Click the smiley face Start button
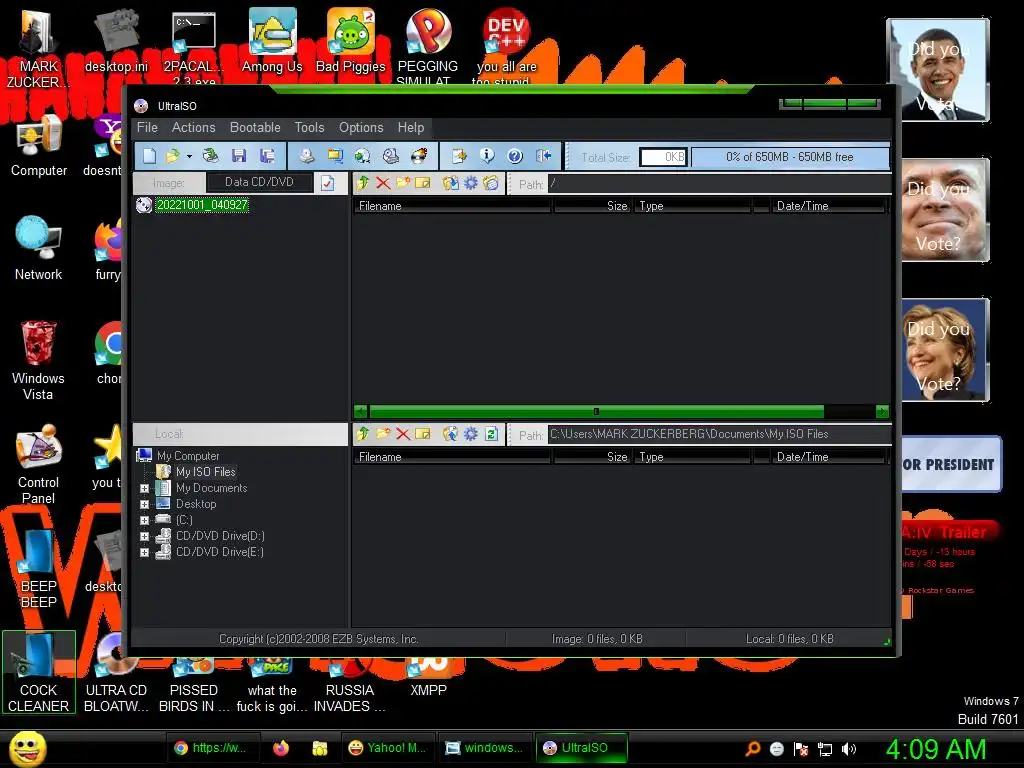Image resolution: width=1024 pixels, height=768 pixels. tap(27, 748)
